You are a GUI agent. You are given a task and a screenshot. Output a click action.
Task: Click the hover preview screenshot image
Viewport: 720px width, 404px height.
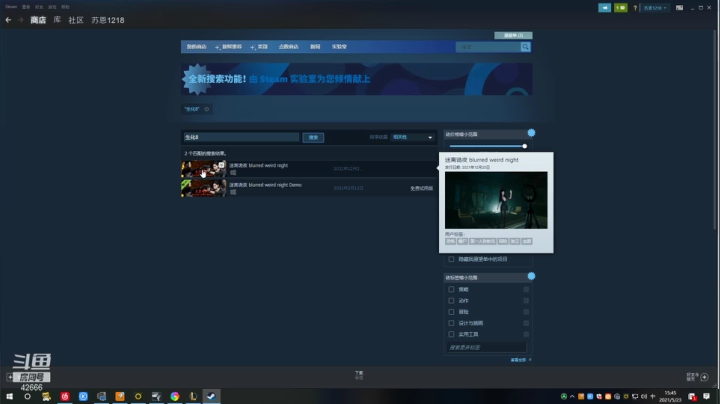(496, 200)
